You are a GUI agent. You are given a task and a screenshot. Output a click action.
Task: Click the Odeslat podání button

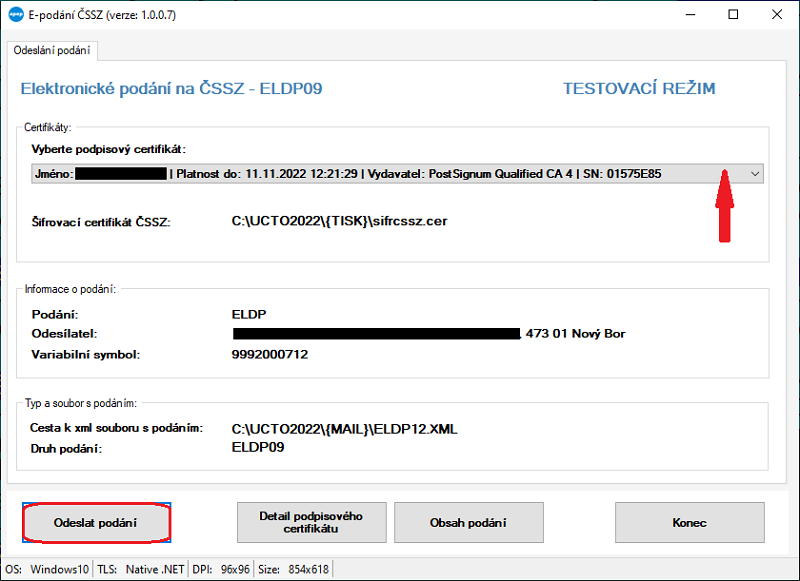[96, 522]
